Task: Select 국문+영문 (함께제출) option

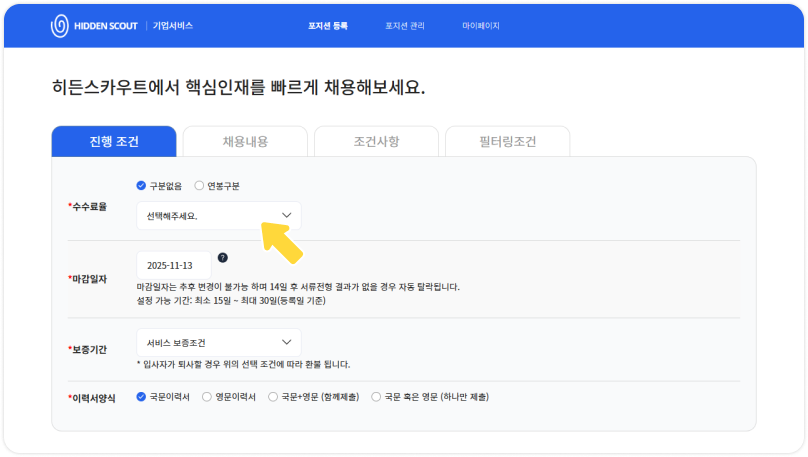Action: coord(275,397)
